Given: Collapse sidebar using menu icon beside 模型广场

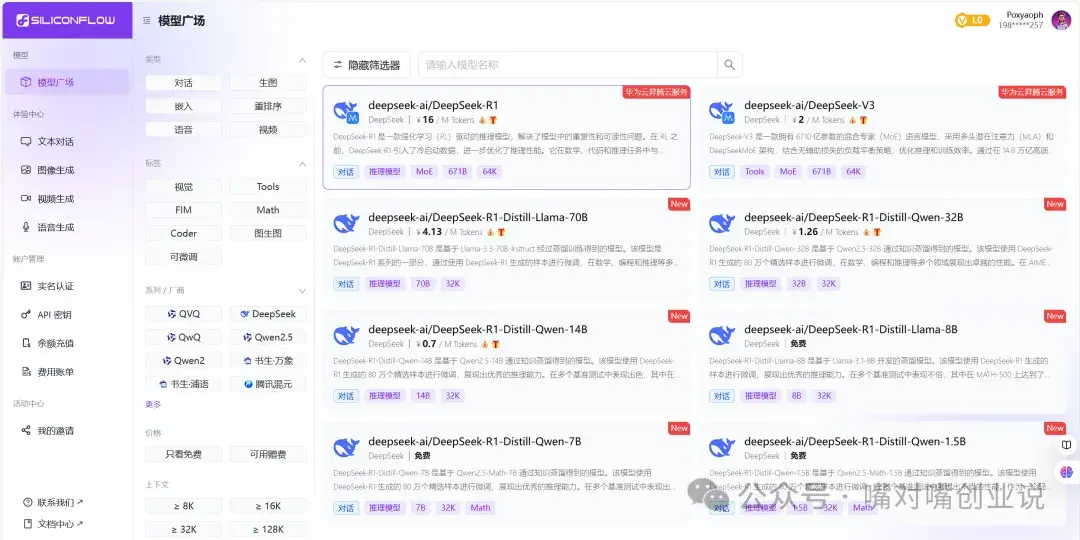Looking at the screenshot, I should [147, 21].
